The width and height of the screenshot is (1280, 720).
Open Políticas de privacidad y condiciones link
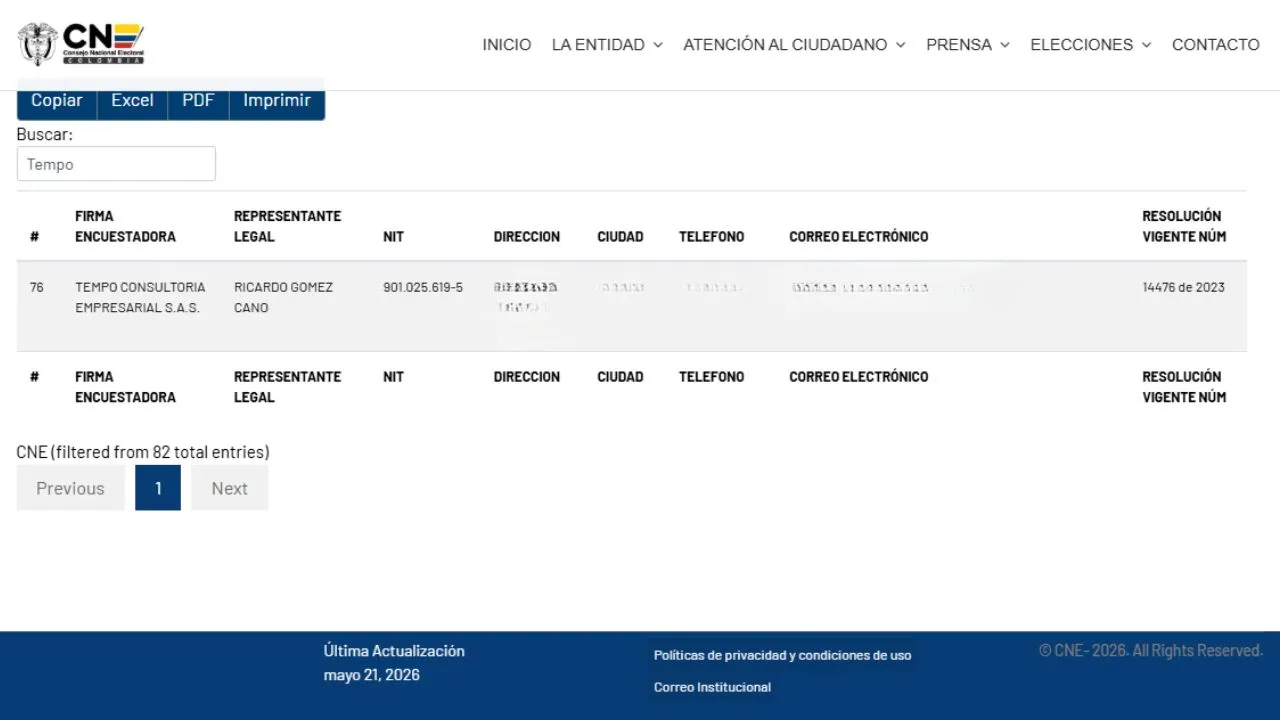point(782,655)
